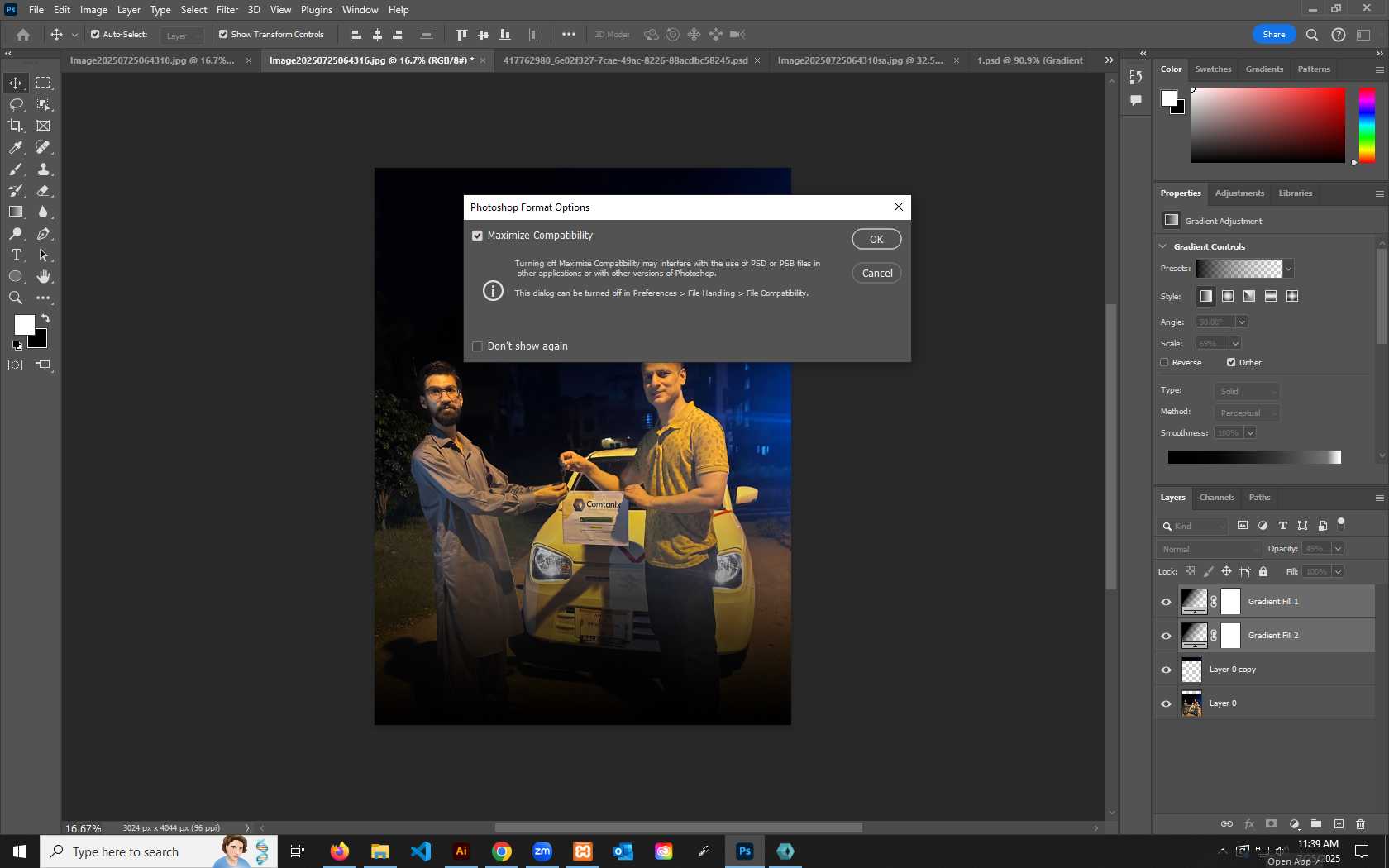The image size is (1389, 868).
Task: Click the Delete layer trash icon
Action: [x=1360, y=824]
